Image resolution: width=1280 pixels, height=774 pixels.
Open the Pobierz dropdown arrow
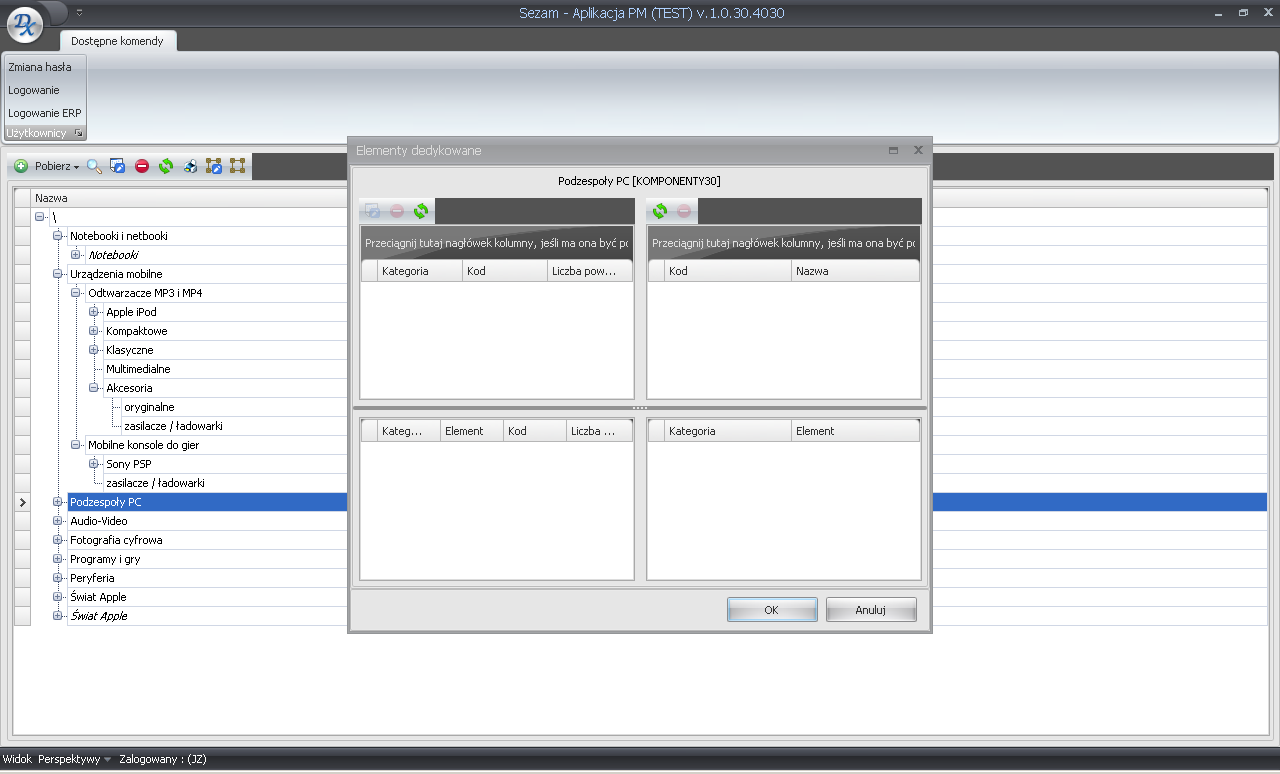tap(76, 167)
